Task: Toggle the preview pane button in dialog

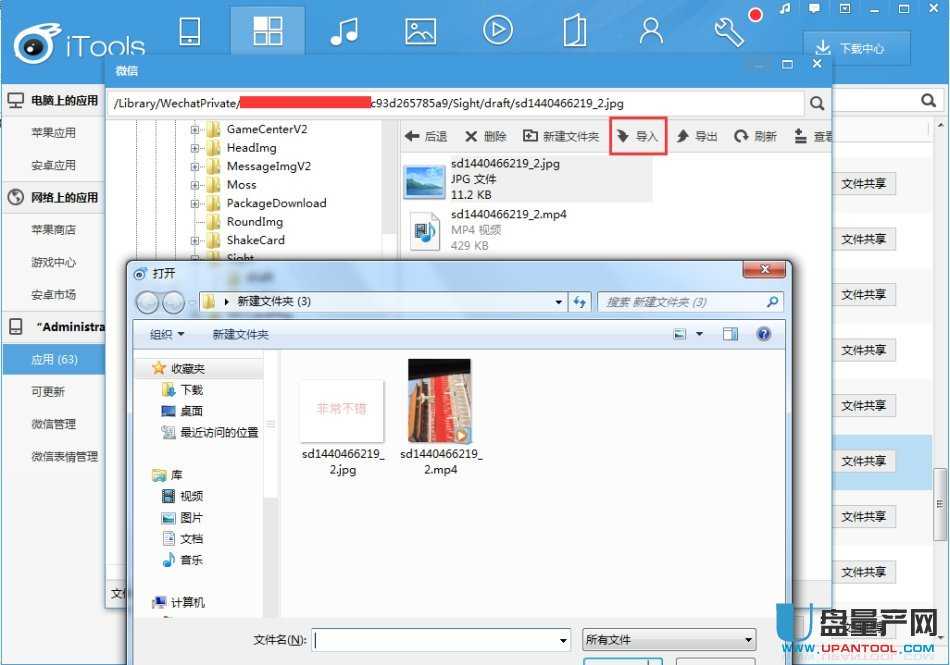Action: (731, 334)
